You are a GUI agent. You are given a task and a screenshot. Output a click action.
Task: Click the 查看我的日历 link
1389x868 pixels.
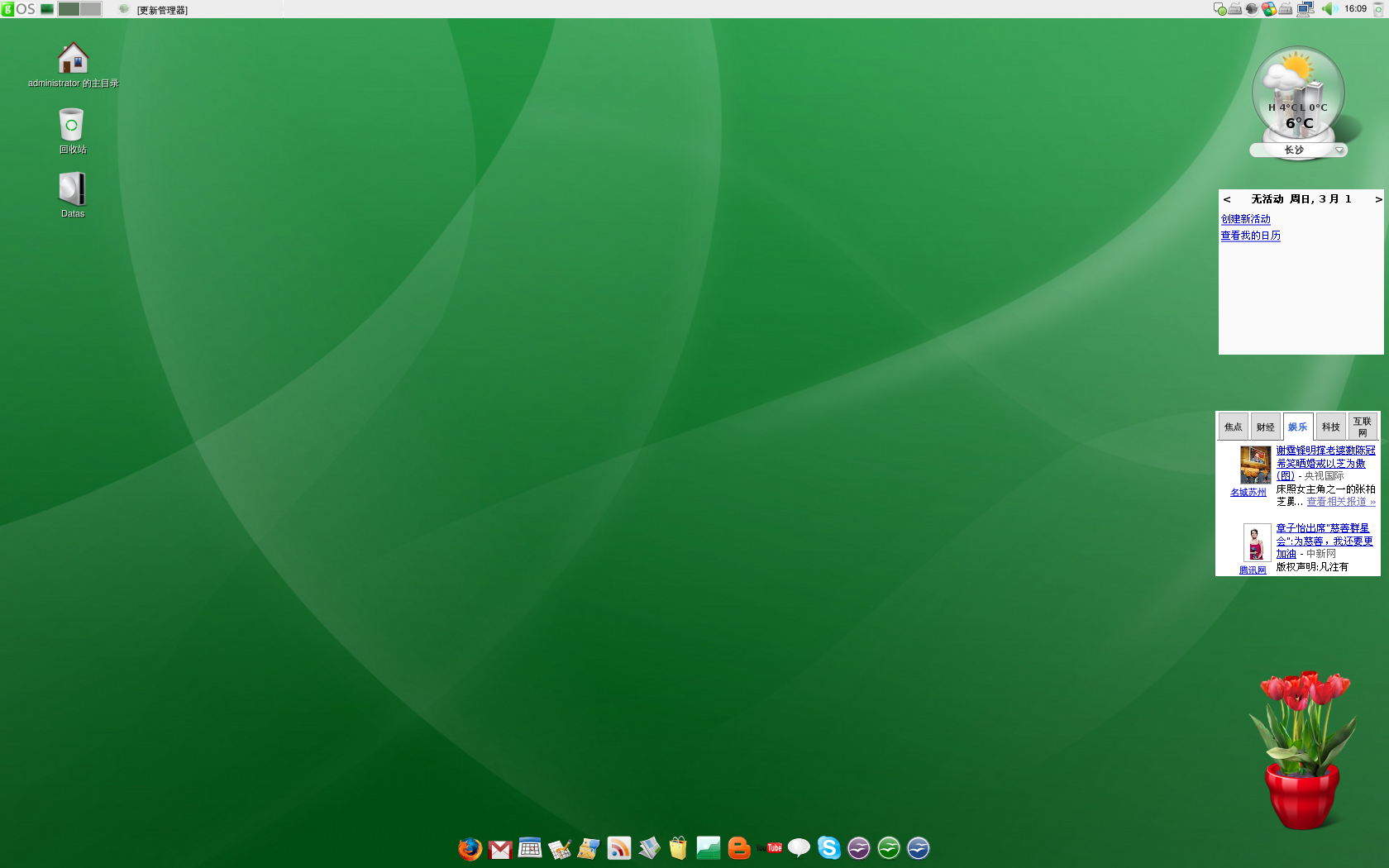pos(1250,236)
